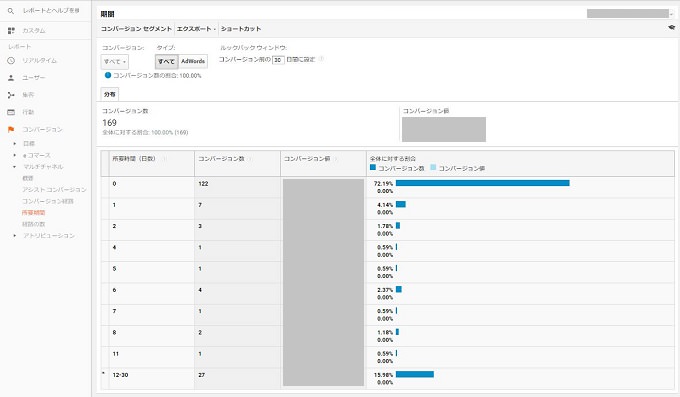
Task: Expand the 目標 tree section
Action: click(14, 143)
